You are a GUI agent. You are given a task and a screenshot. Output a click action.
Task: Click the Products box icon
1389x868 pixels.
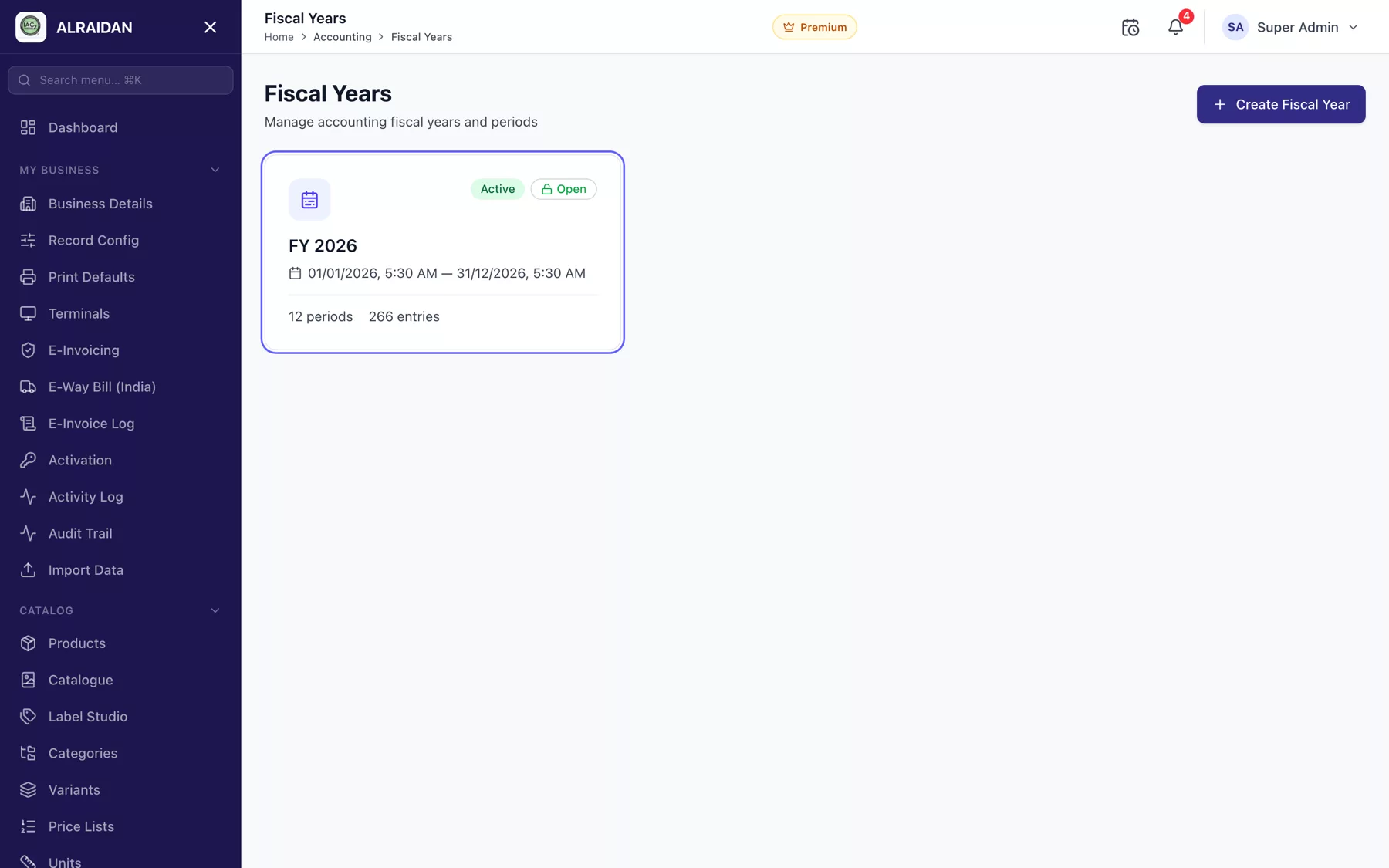point(28,643)
